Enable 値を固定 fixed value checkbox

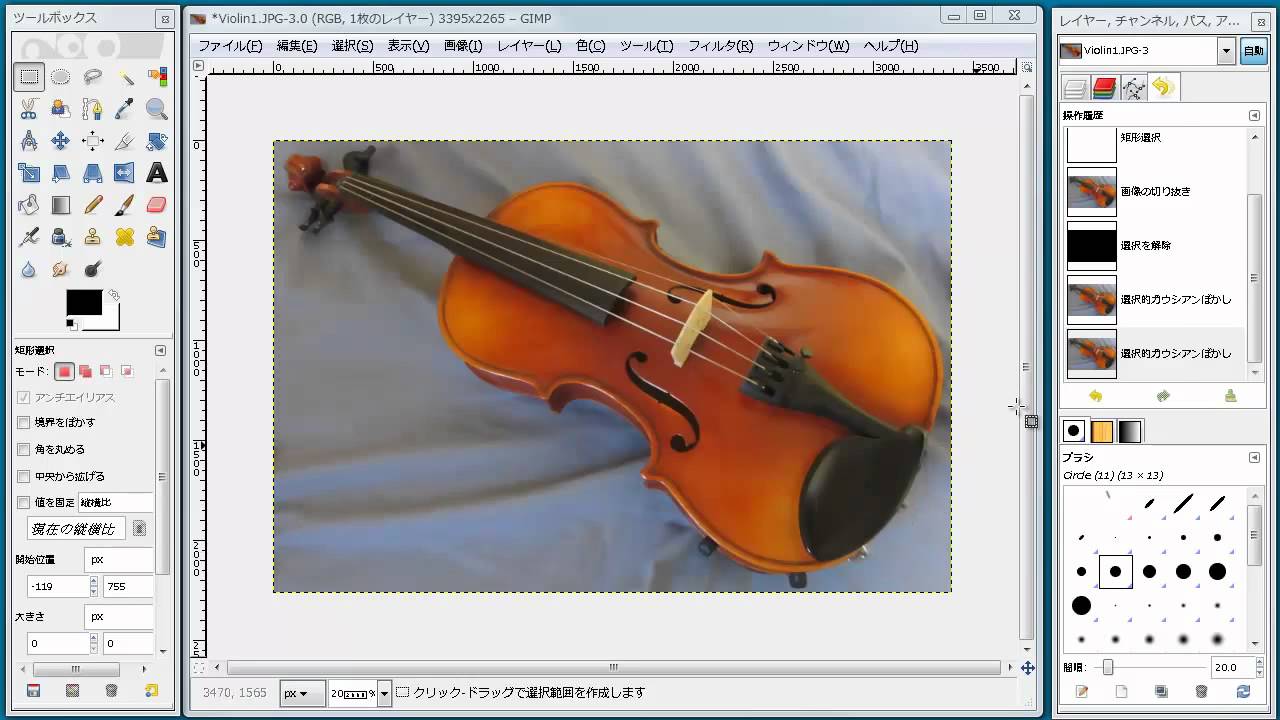(x=24, y=503)
